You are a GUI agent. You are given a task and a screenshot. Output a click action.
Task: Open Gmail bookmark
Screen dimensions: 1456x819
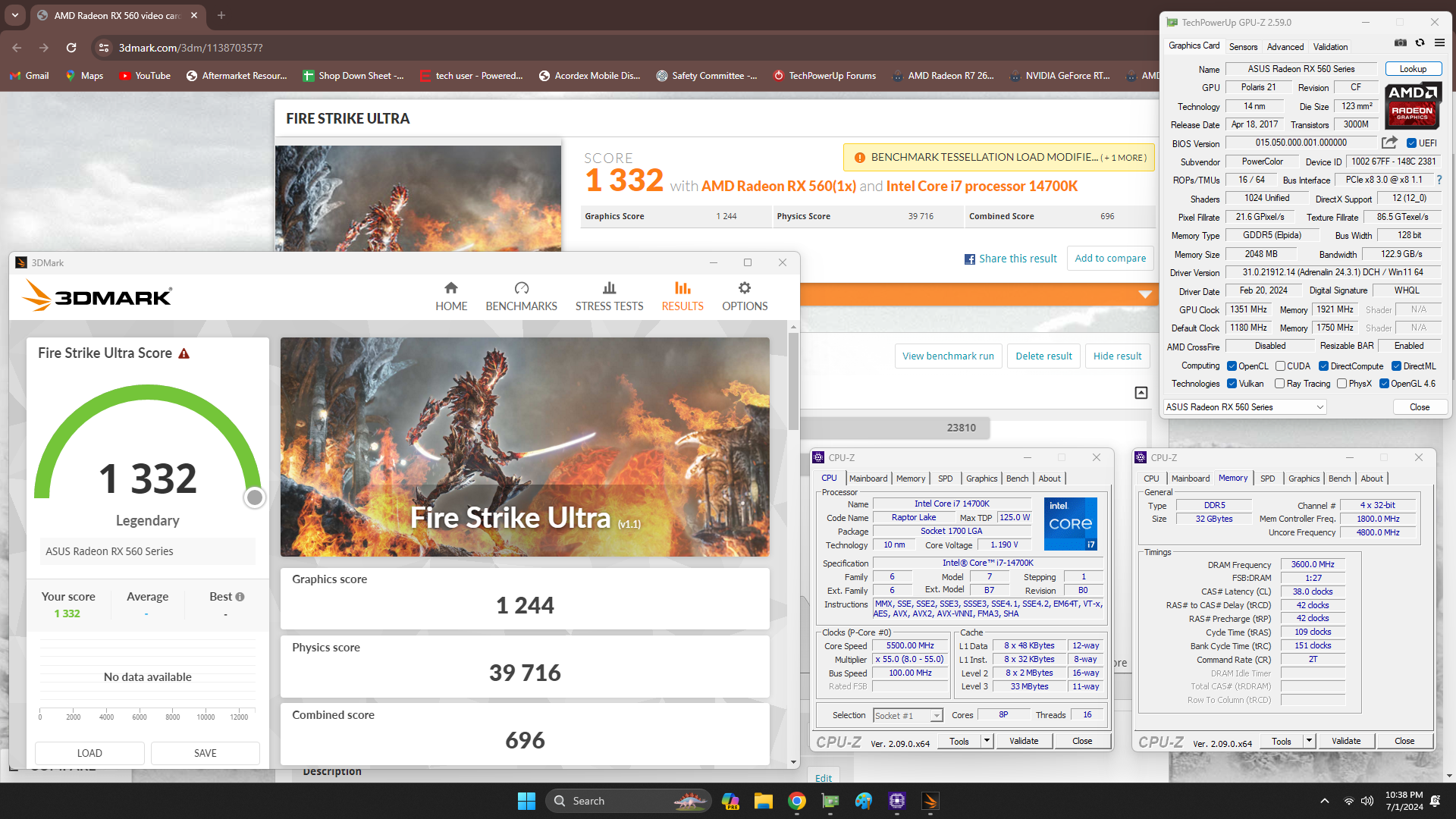pos(29,76)
